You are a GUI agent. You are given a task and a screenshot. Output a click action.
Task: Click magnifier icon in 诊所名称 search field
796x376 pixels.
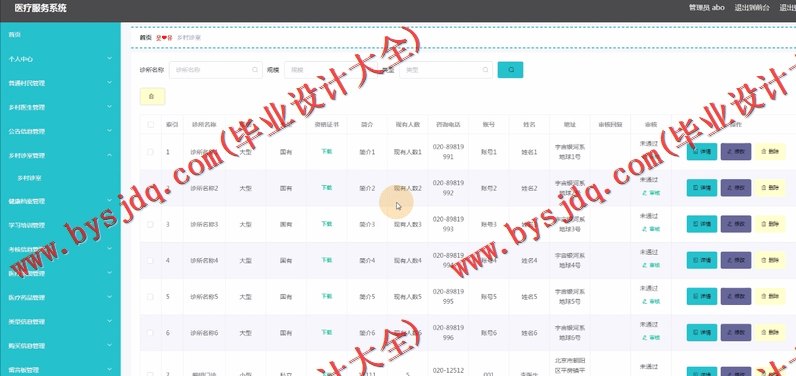coord(255,70)
